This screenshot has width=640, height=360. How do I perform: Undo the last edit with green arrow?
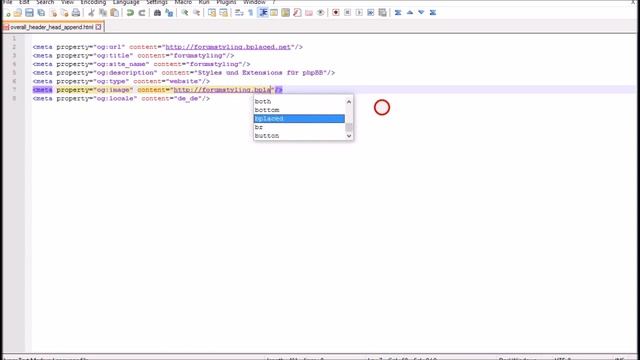[130, 13]
